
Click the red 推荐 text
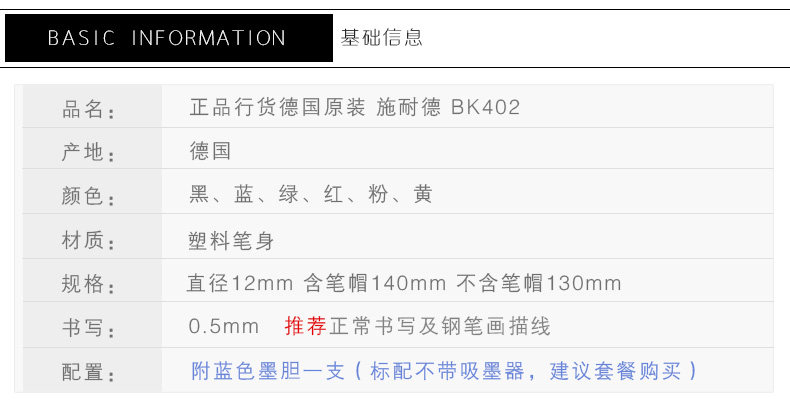point(306,327)
